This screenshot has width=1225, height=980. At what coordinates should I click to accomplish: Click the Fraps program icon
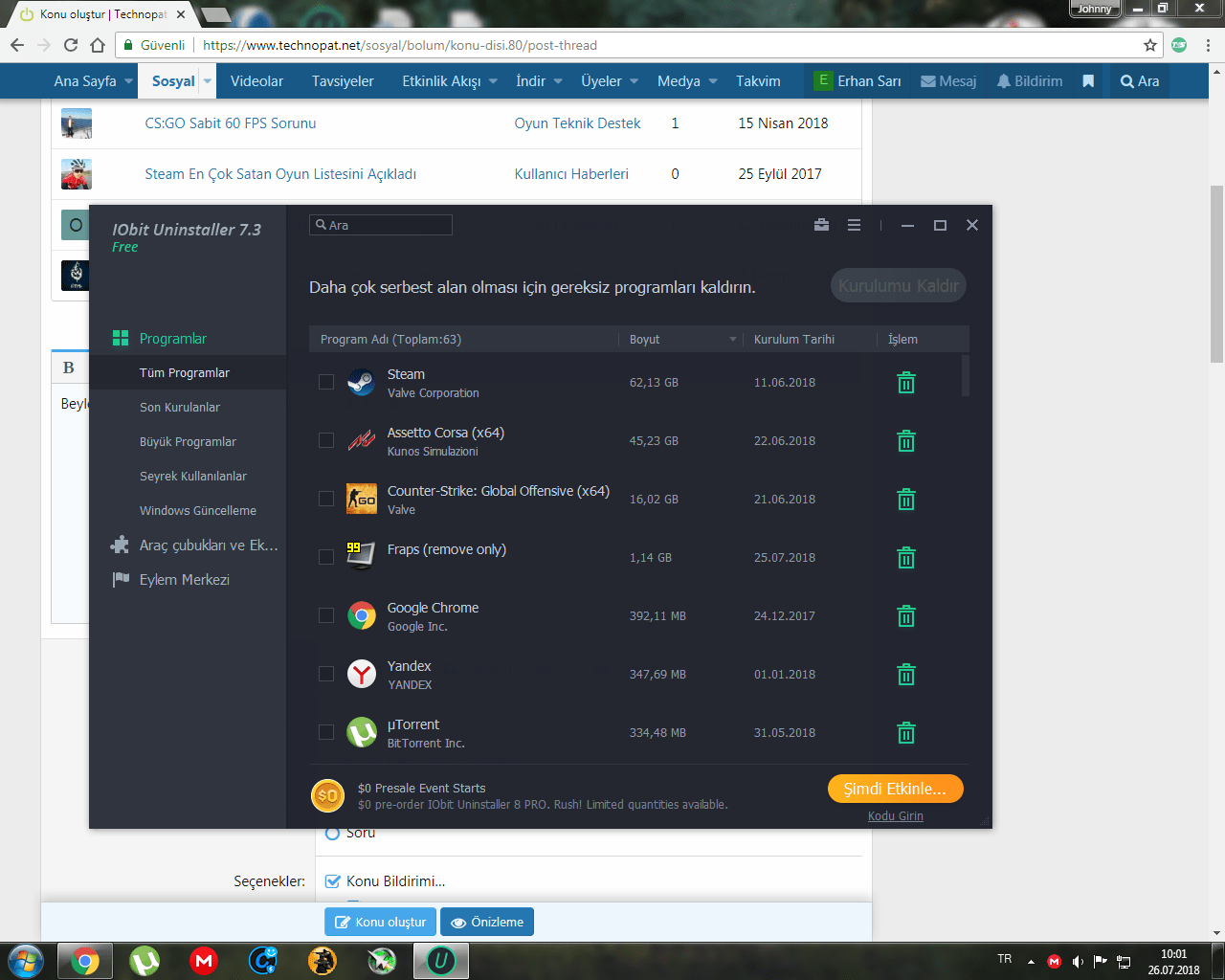361,556
